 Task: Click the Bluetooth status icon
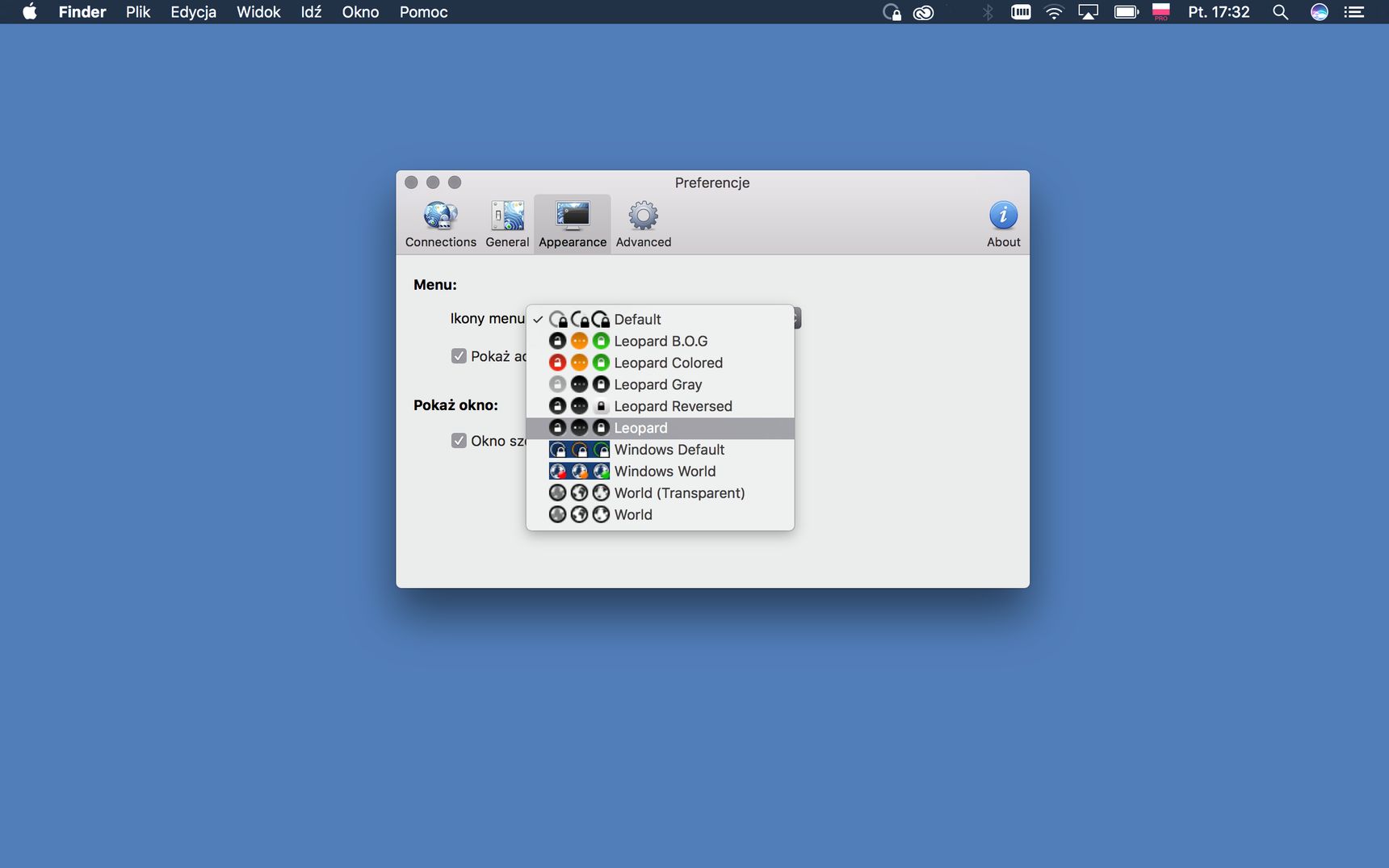(x=988, y=12)
